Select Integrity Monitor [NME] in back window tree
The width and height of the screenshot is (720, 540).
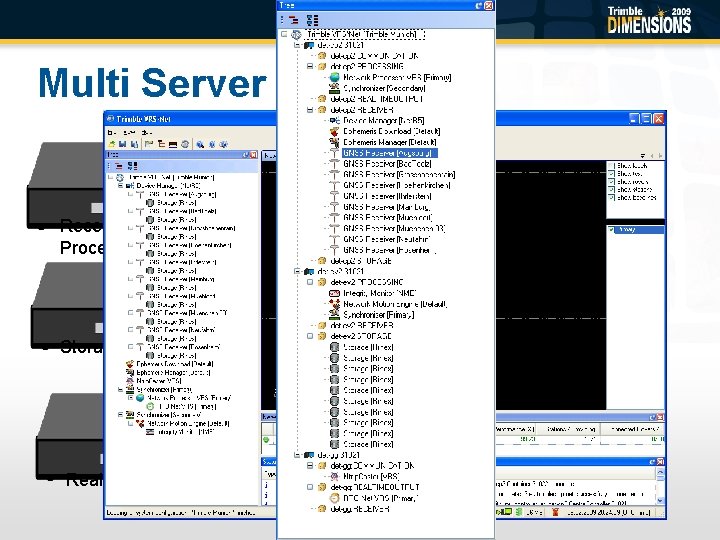click(186, 432)
